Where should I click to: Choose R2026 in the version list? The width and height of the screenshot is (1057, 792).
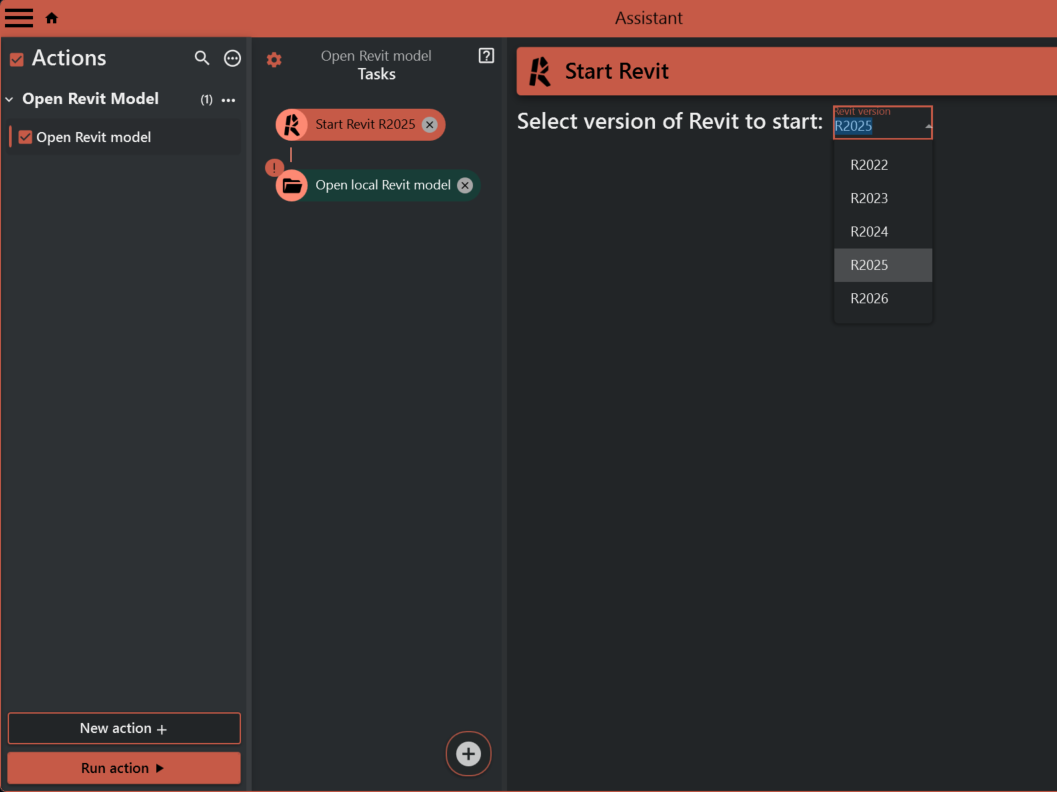[x=869, y=298]
